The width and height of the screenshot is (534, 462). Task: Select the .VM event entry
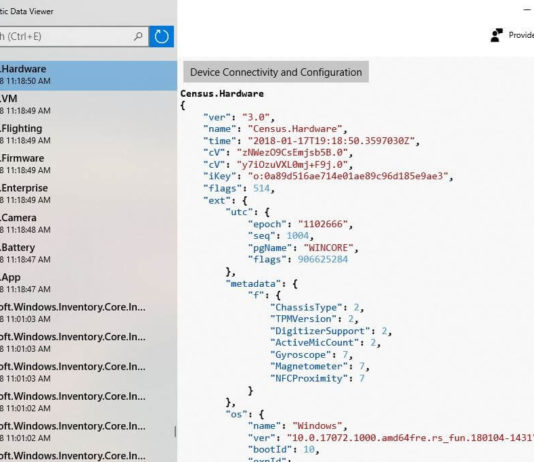88,105
